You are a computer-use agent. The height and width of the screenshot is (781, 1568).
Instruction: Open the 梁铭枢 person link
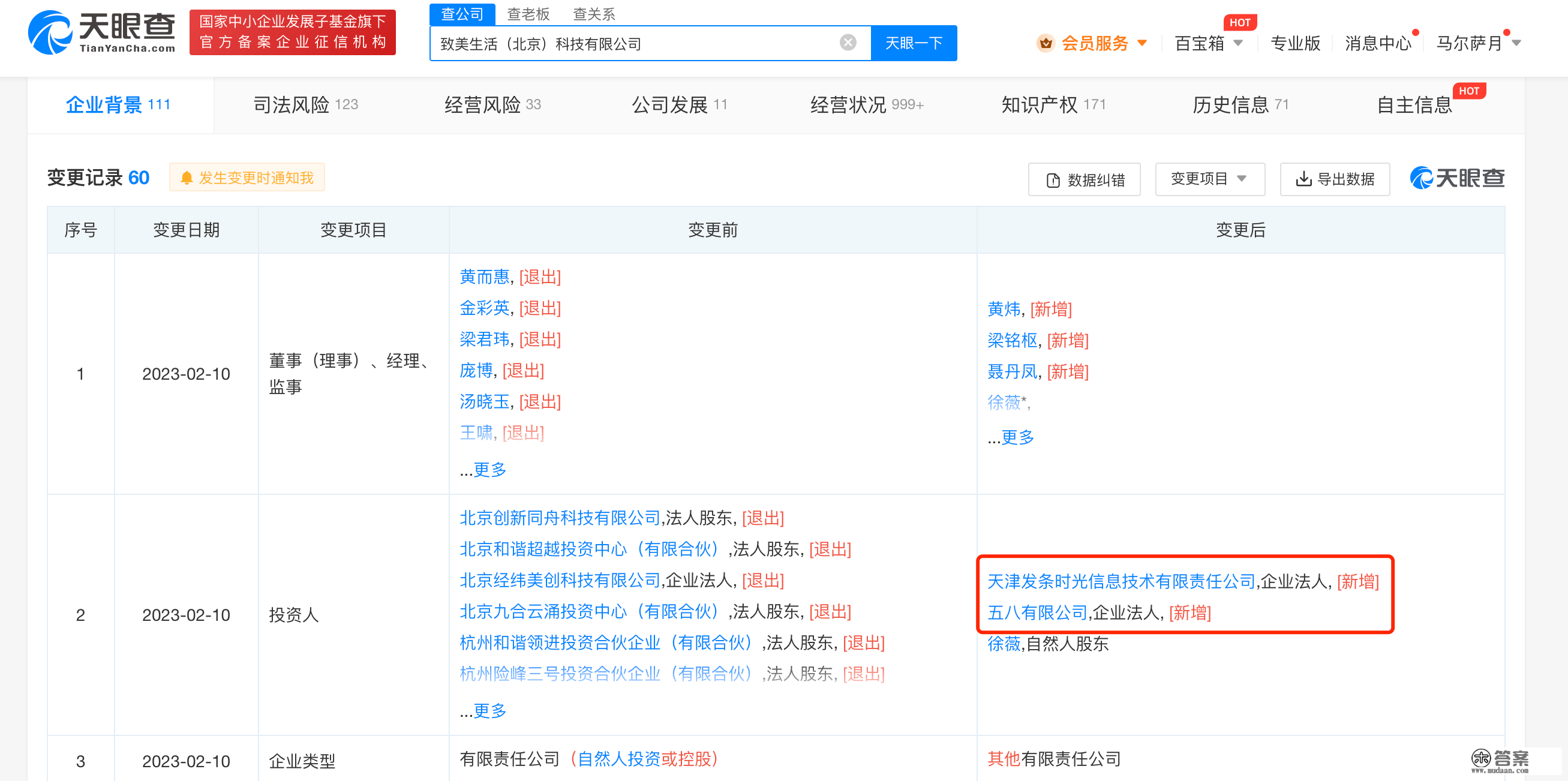pos(1013,340)
